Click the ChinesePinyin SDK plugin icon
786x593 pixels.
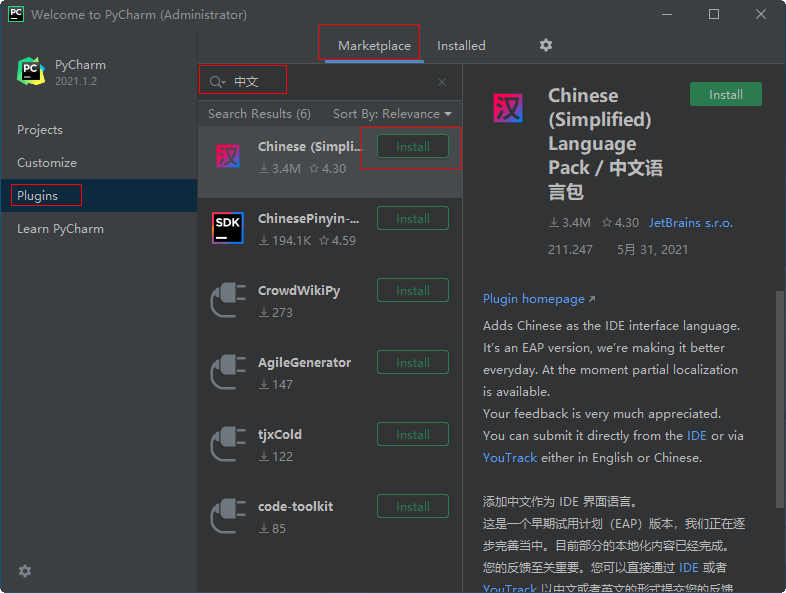[x=228, y=228]
